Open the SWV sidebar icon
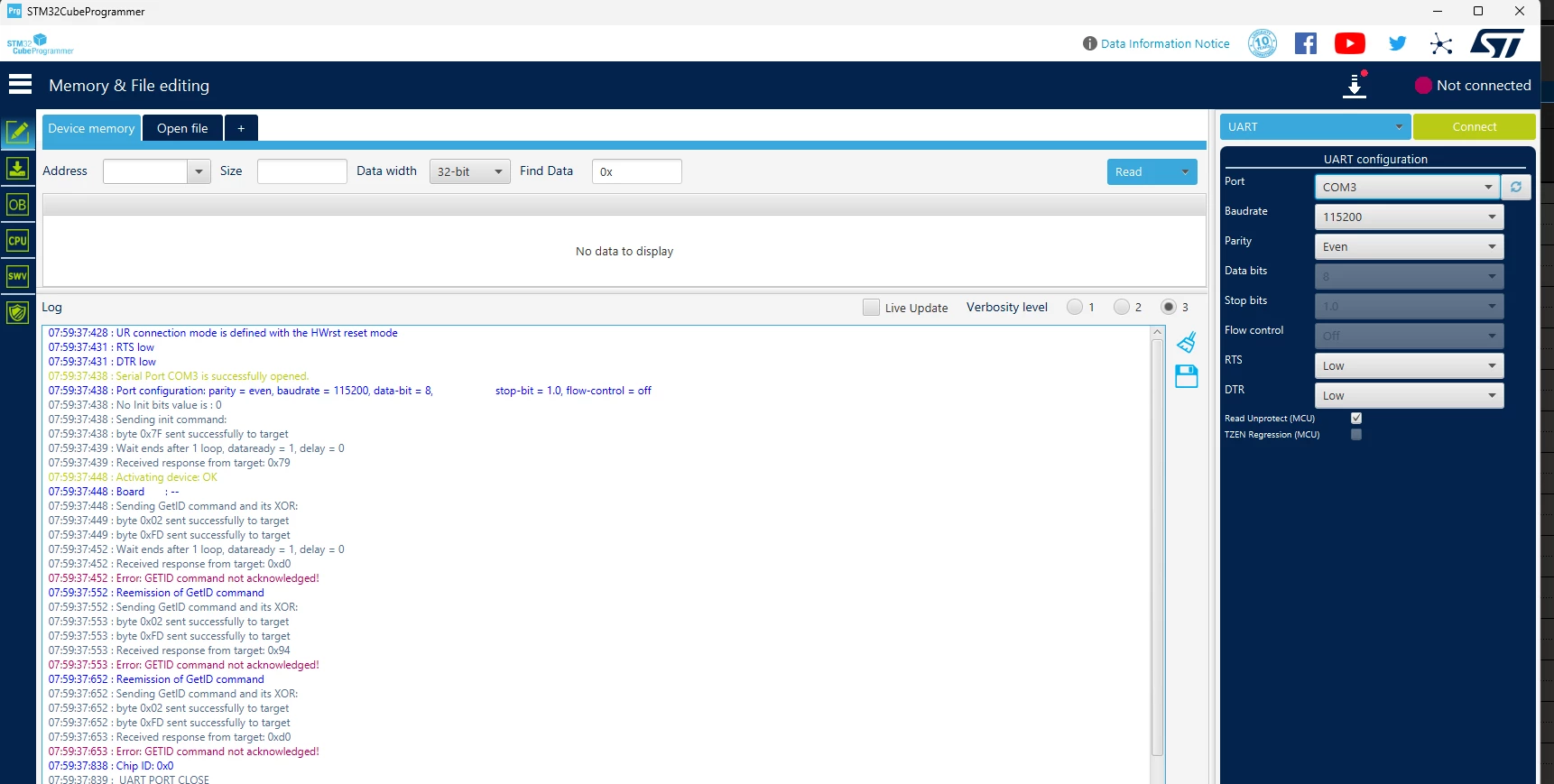The height and width of the screenshot is (784, 1554). click(17, 276)
